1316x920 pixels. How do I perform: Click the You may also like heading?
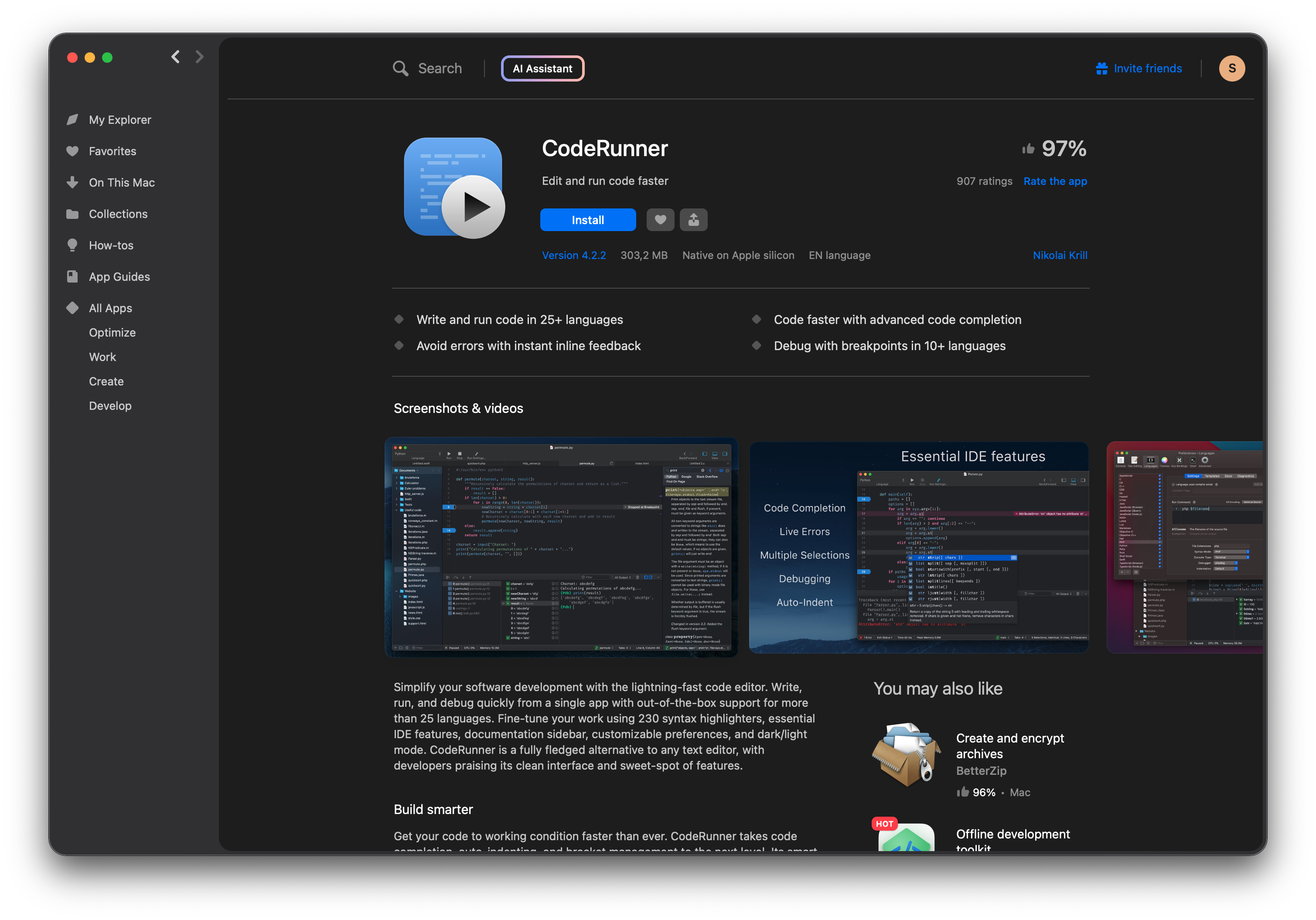click(938, 689)
